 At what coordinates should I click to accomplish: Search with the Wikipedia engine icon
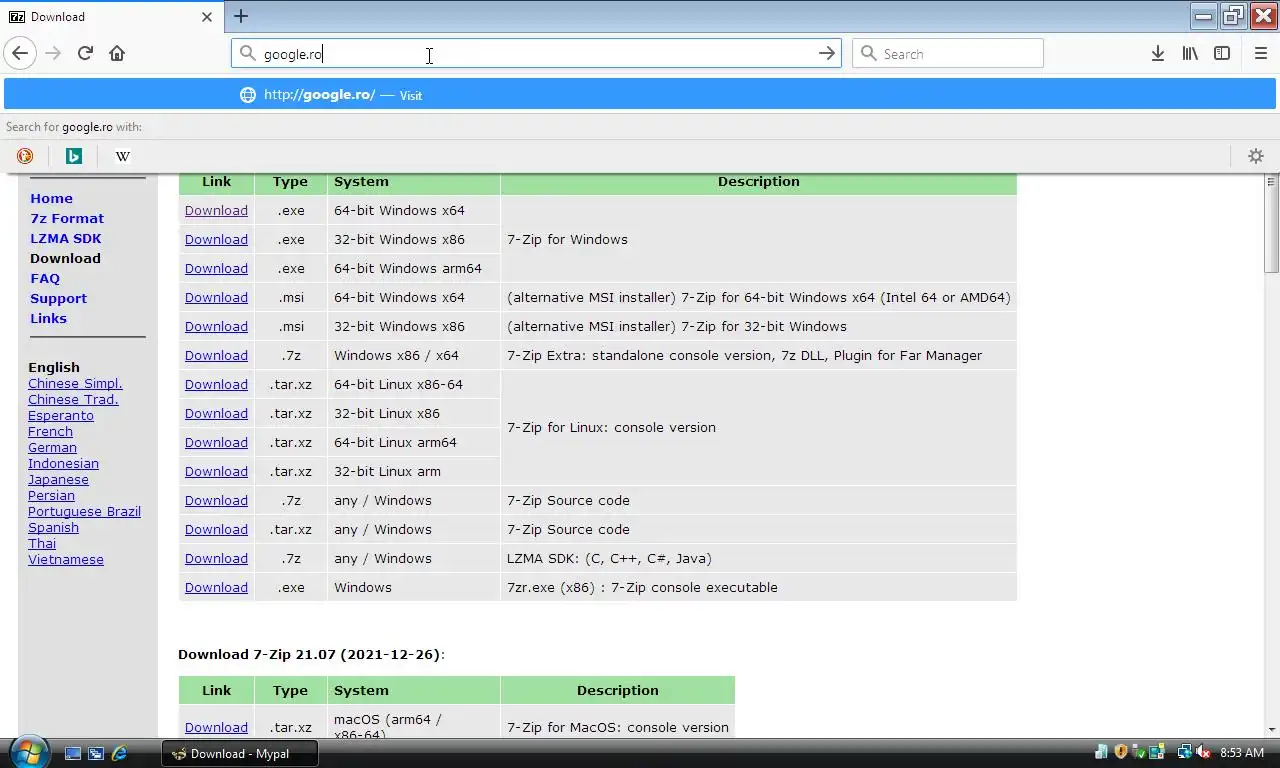pyautogui.click(x=122, y=156)
